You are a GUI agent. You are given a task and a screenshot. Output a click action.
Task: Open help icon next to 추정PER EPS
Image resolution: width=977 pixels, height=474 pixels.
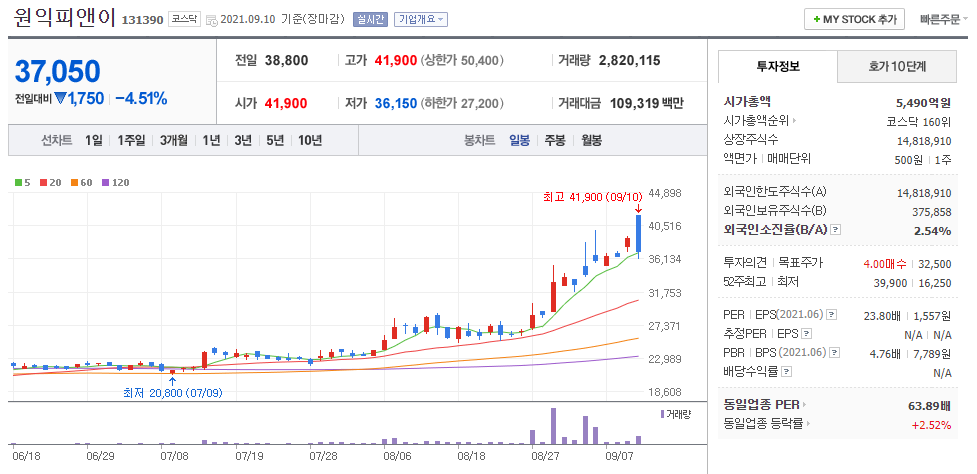click(806, 334)
